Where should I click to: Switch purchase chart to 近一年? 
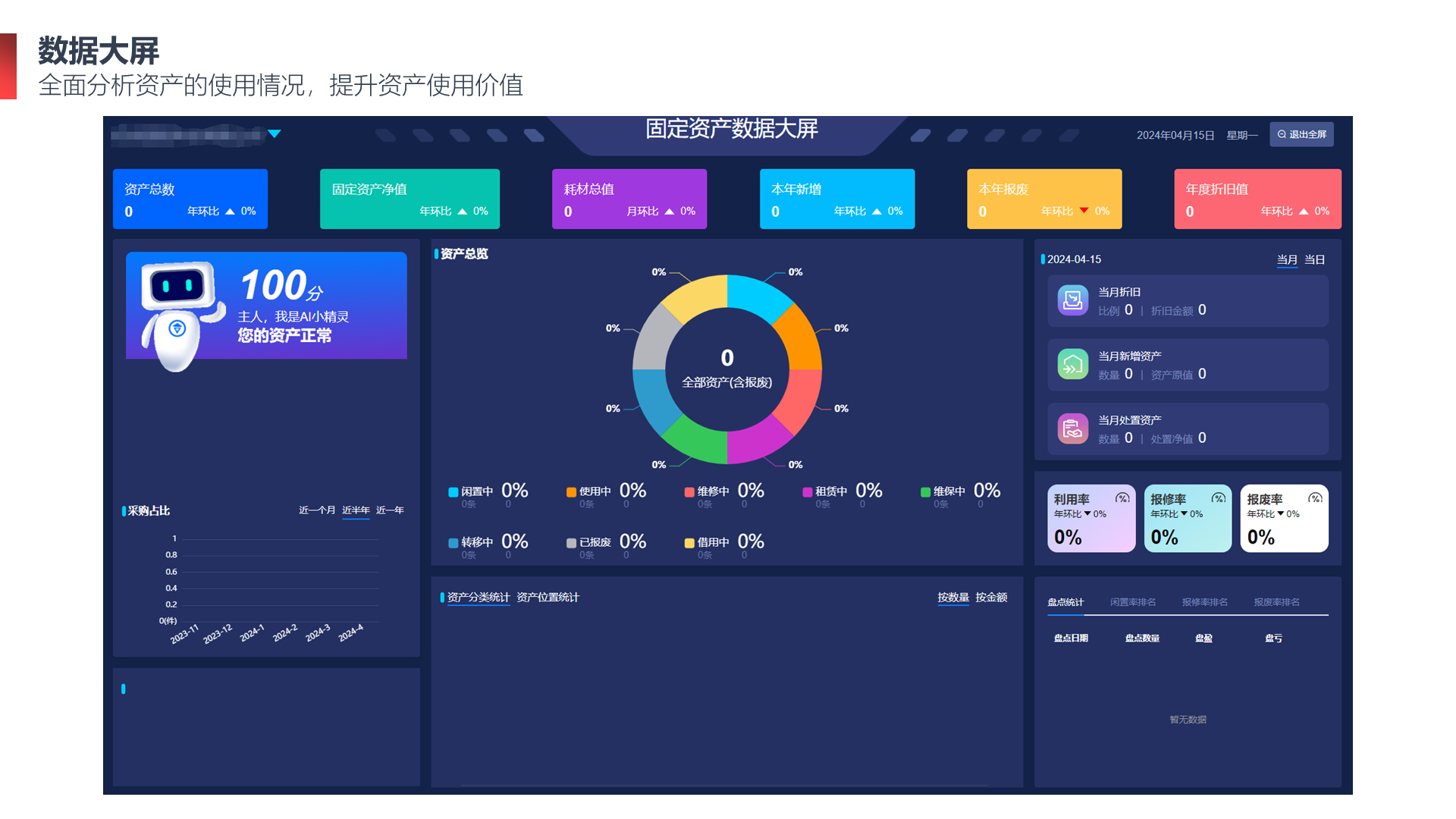pos(390,510)
